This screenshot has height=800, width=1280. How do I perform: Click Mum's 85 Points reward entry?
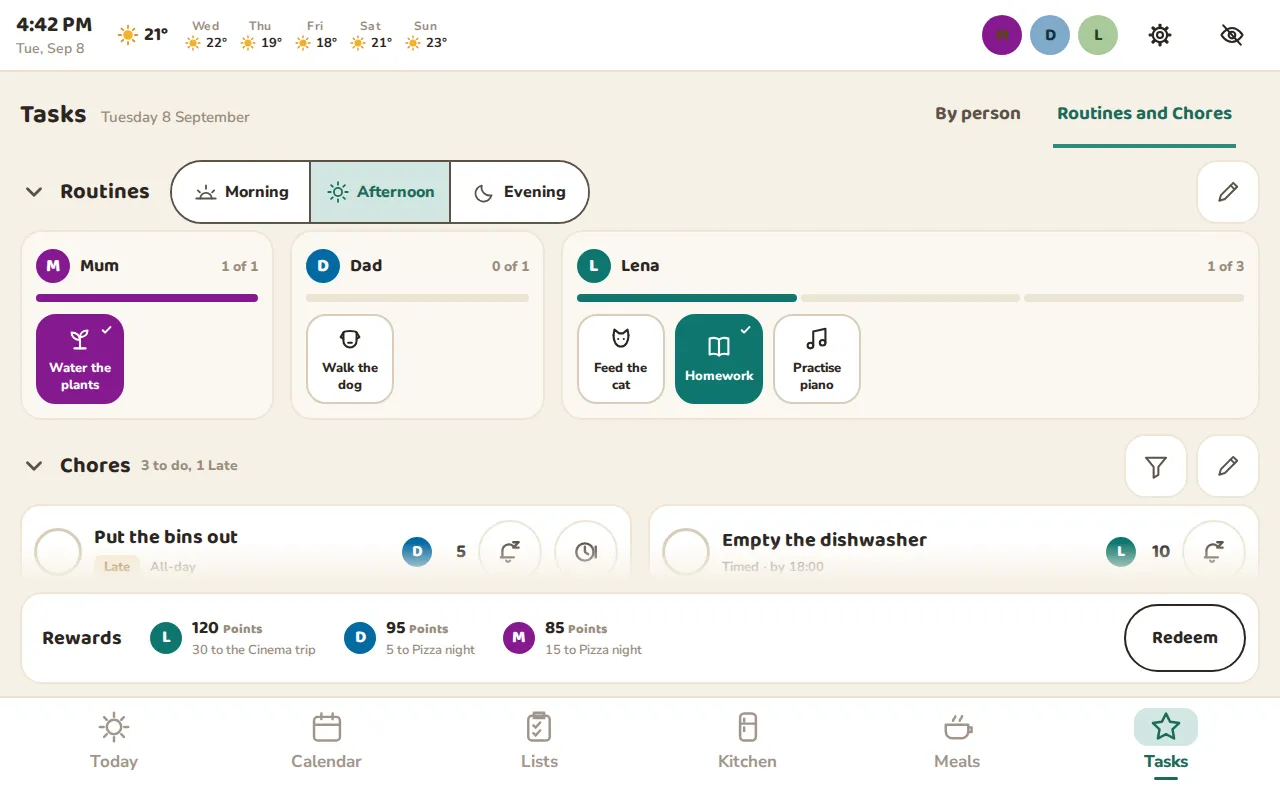point(573,638)
